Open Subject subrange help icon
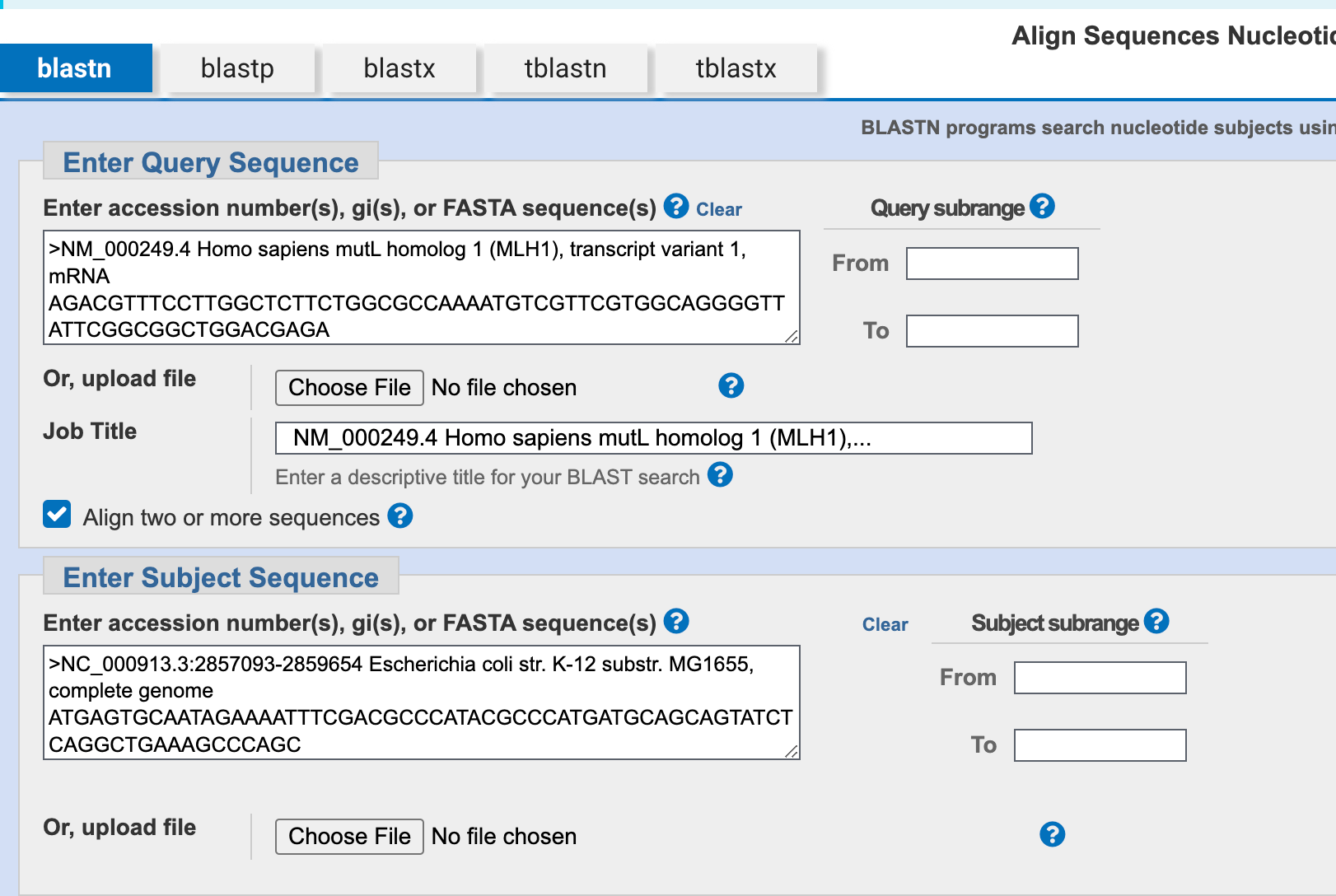This screenshot has width=1336, height=896. [1156, 621]
